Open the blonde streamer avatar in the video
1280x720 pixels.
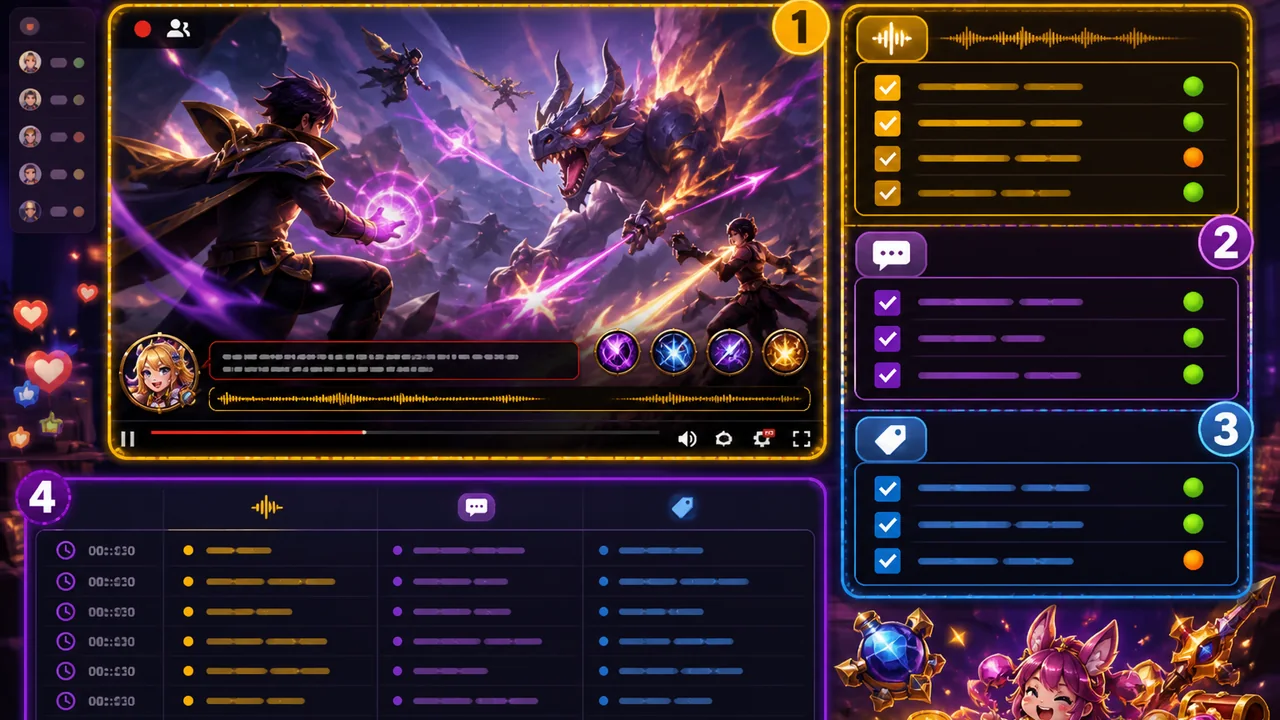(158, 373)
